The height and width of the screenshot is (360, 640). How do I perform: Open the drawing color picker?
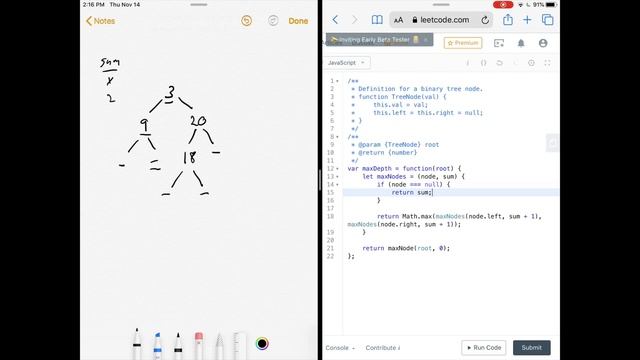pyautogui.click(x=262, y=344)
